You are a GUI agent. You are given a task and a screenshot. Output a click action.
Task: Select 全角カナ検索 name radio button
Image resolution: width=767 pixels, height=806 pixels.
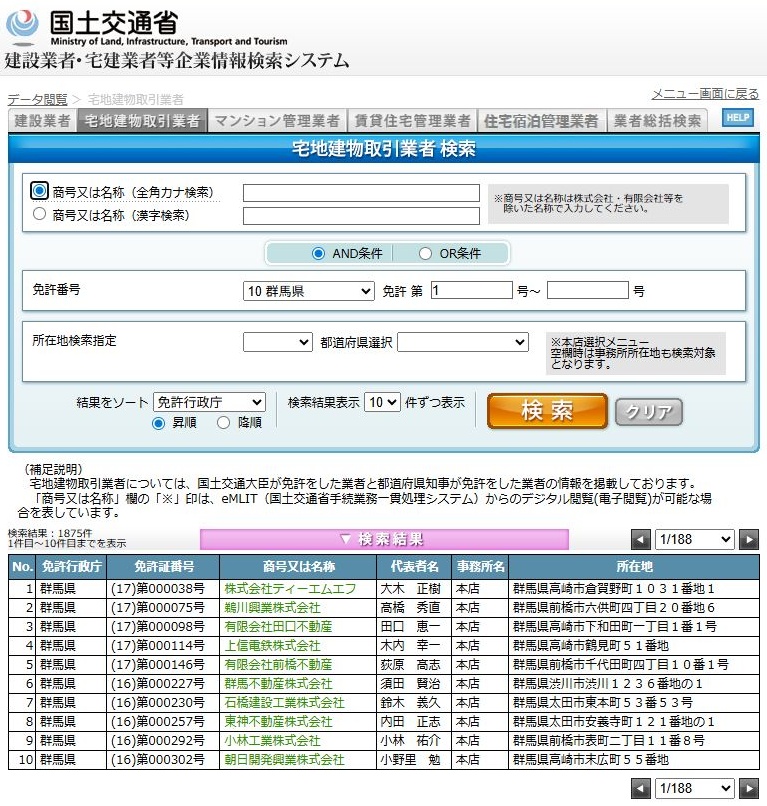click(x=40, y=191)
